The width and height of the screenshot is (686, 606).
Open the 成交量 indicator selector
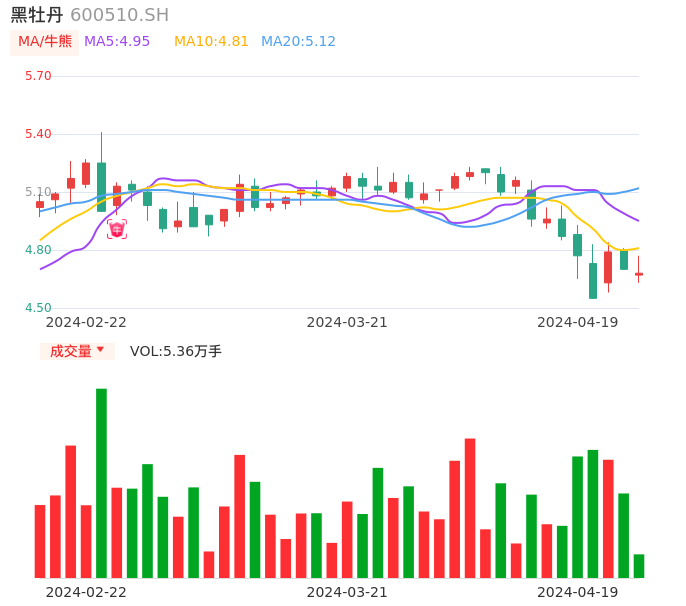71,351
